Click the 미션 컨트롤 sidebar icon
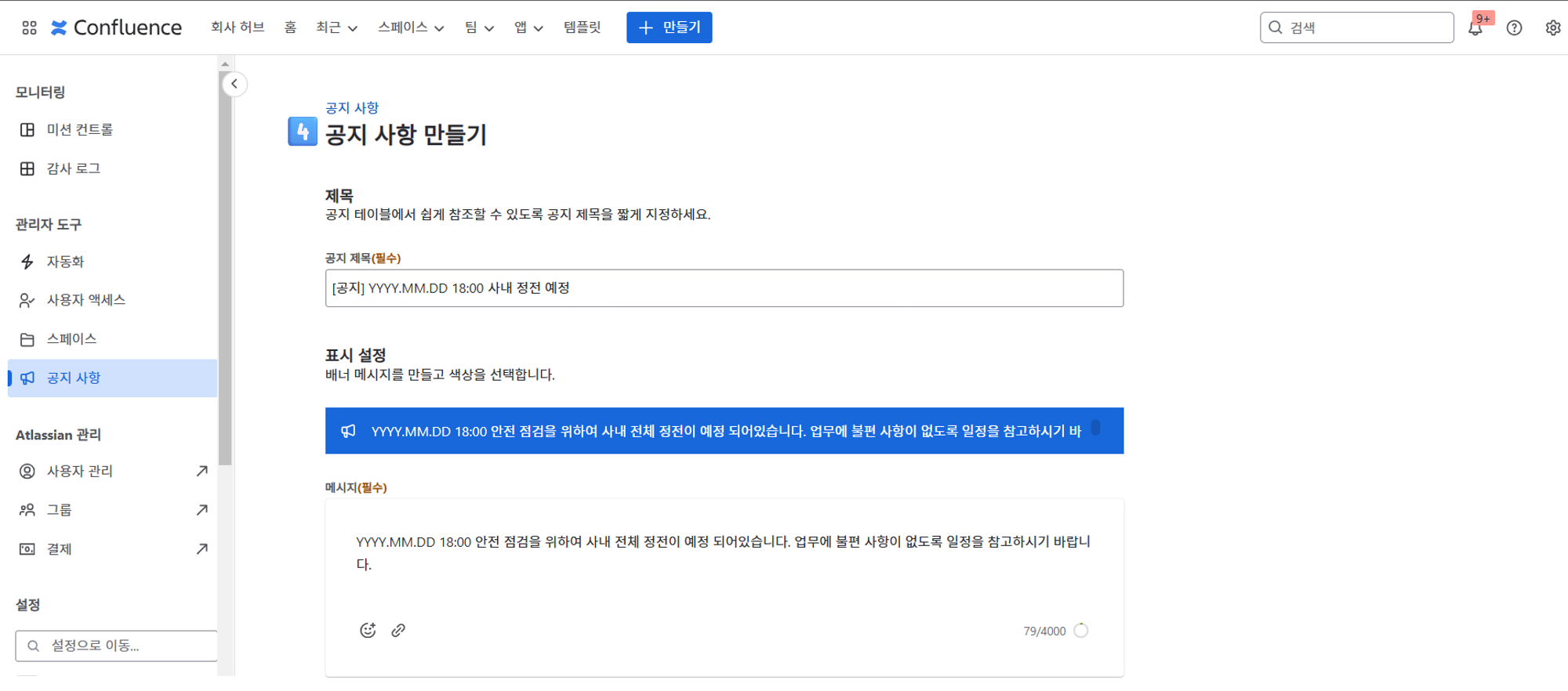The height and width of the screenshot is (691, 1568). click(x=27, y=129)
